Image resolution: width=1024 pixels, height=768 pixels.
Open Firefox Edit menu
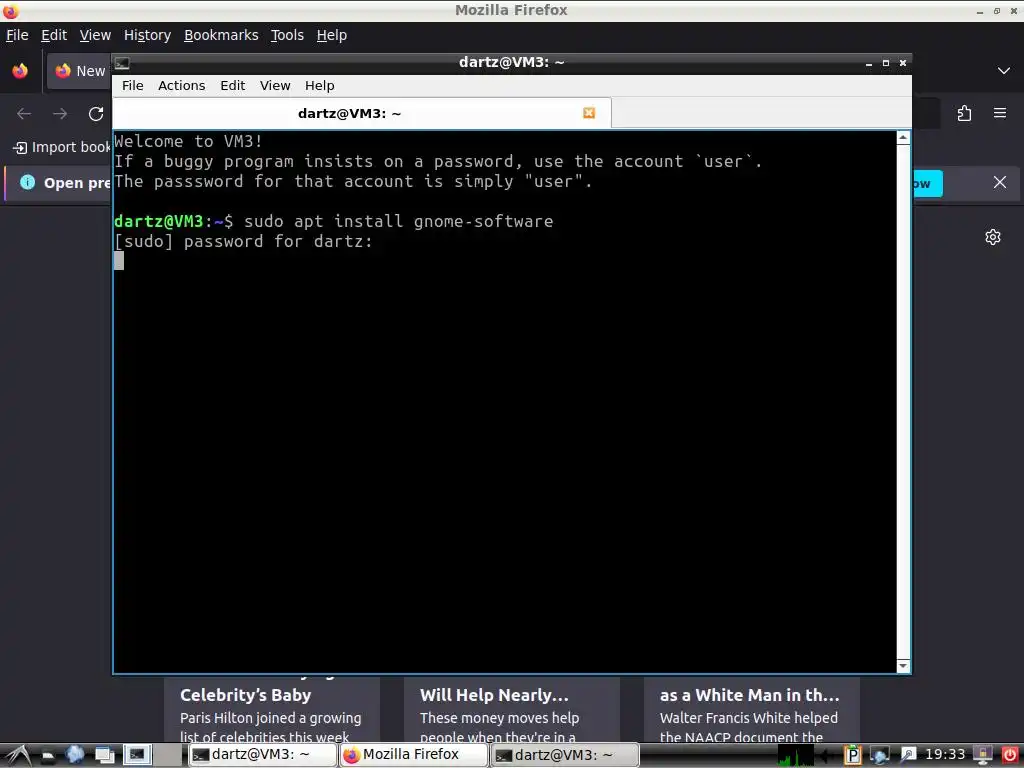tap(54, 35)
